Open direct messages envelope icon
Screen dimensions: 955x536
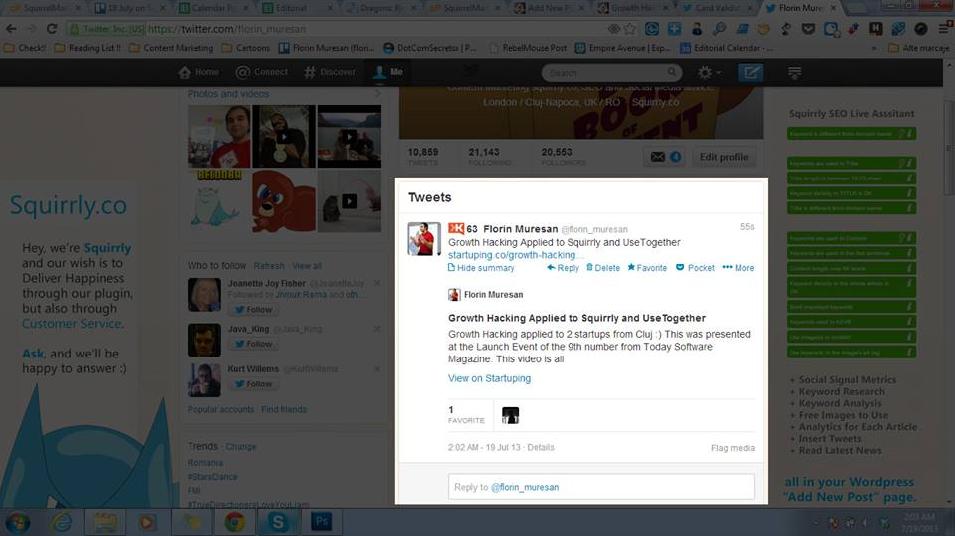(658, 157)
